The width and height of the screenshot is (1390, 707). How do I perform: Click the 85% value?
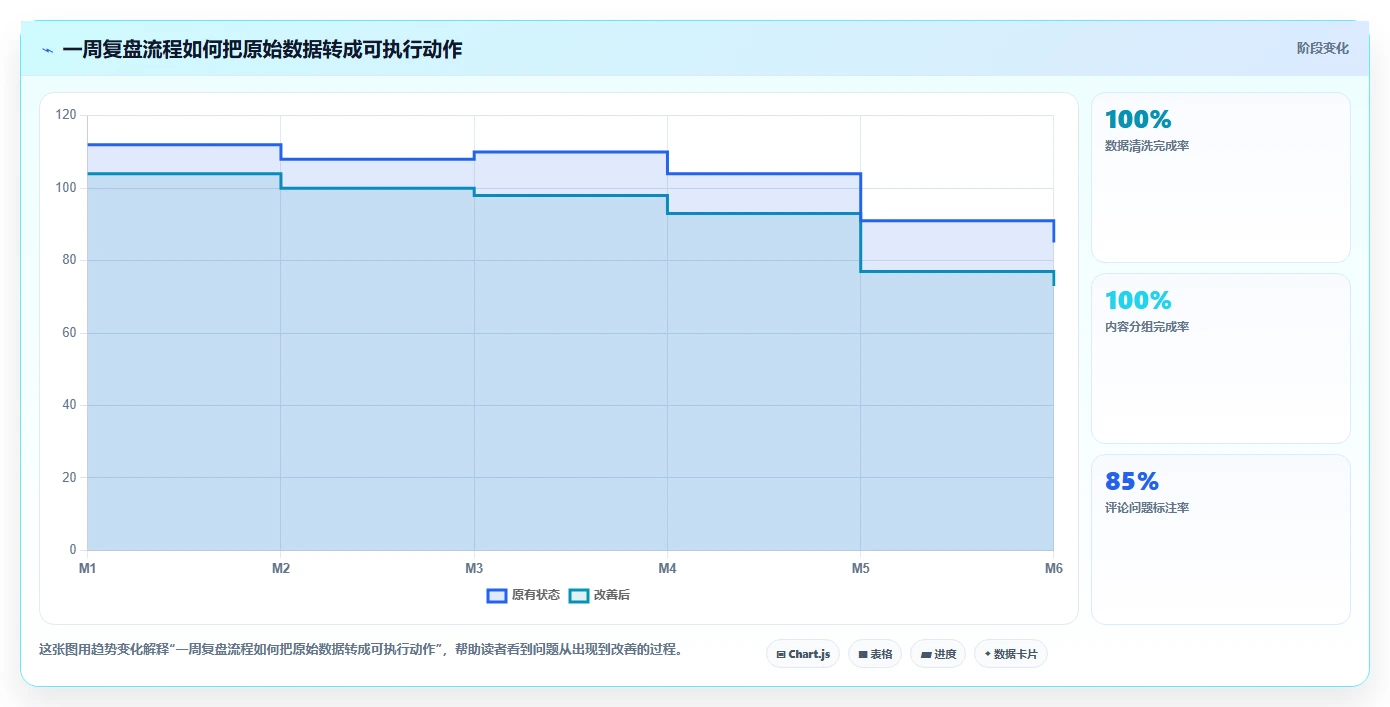pos(1132,481)
